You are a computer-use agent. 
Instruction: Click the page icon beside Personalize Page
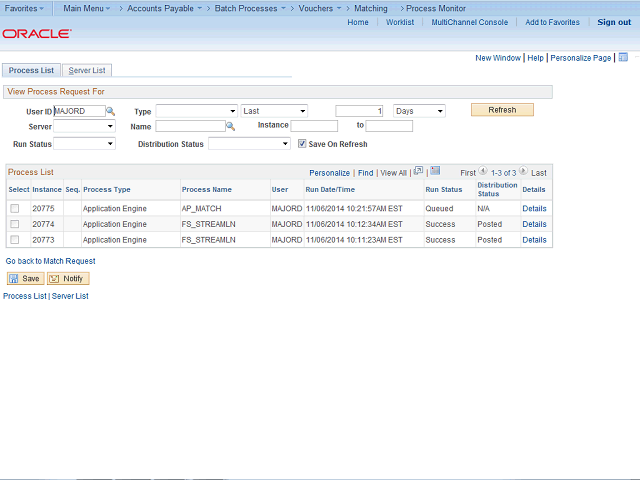tap(623, 58)
